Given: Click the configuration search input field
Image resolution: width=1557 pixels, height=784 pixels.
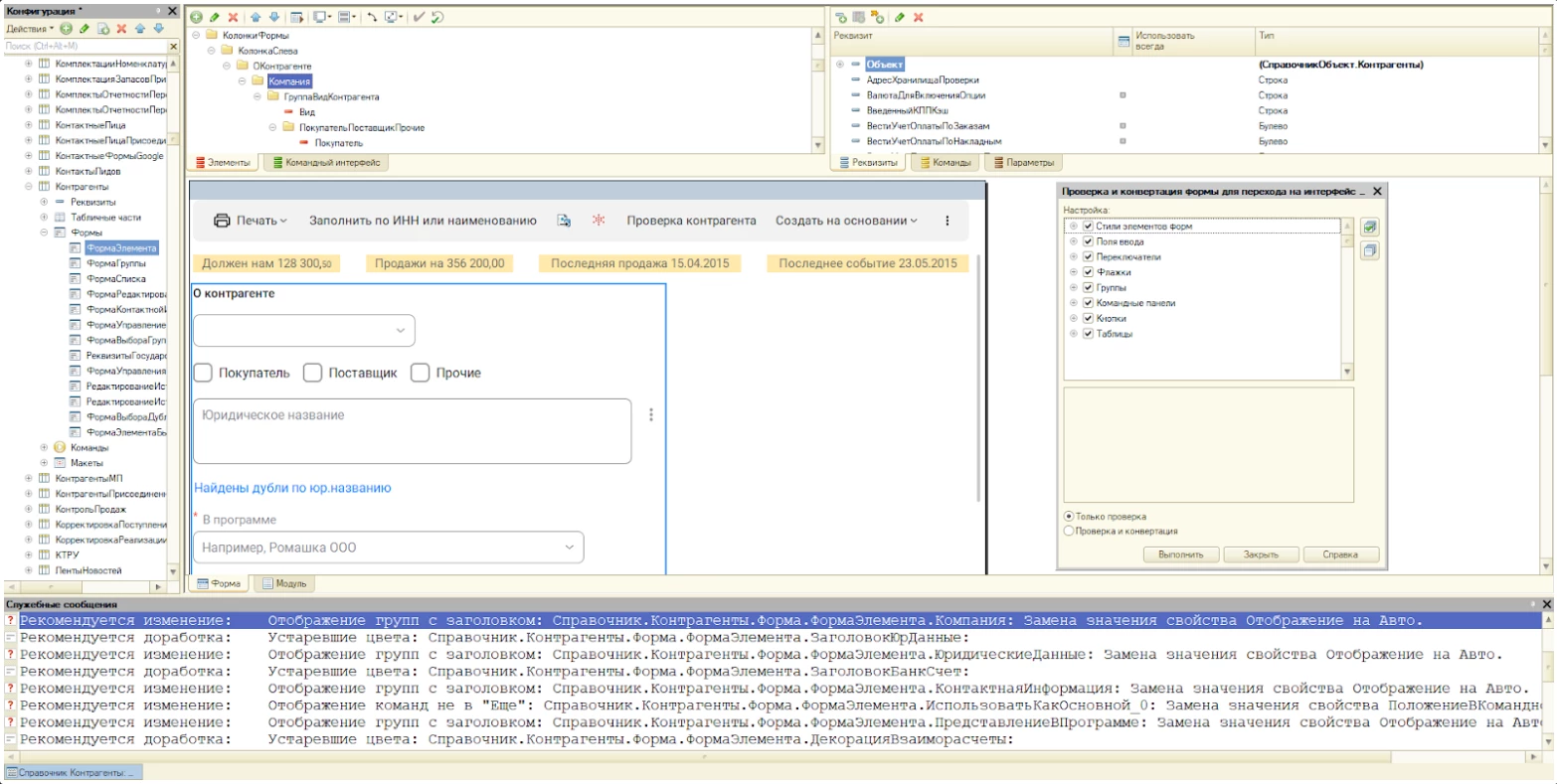Looking at the screenshot, I should click(80, 46).
